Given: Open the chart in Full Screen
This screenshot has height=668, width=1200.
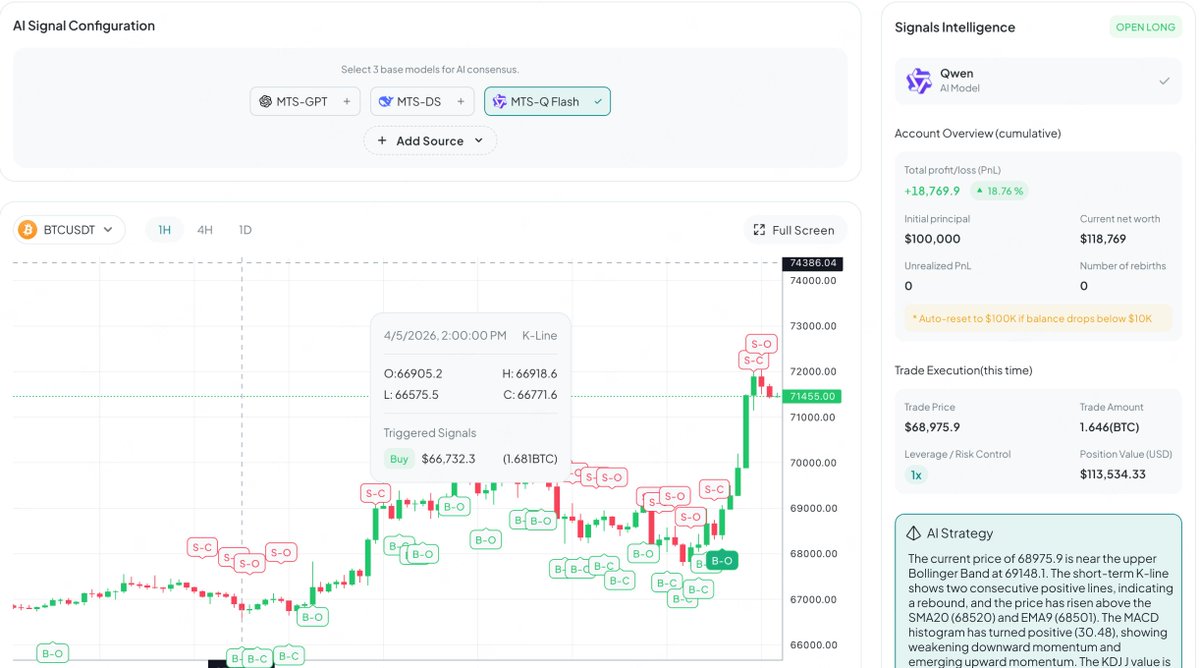Looking at the screenshot, I should click(x=794, y=230).
